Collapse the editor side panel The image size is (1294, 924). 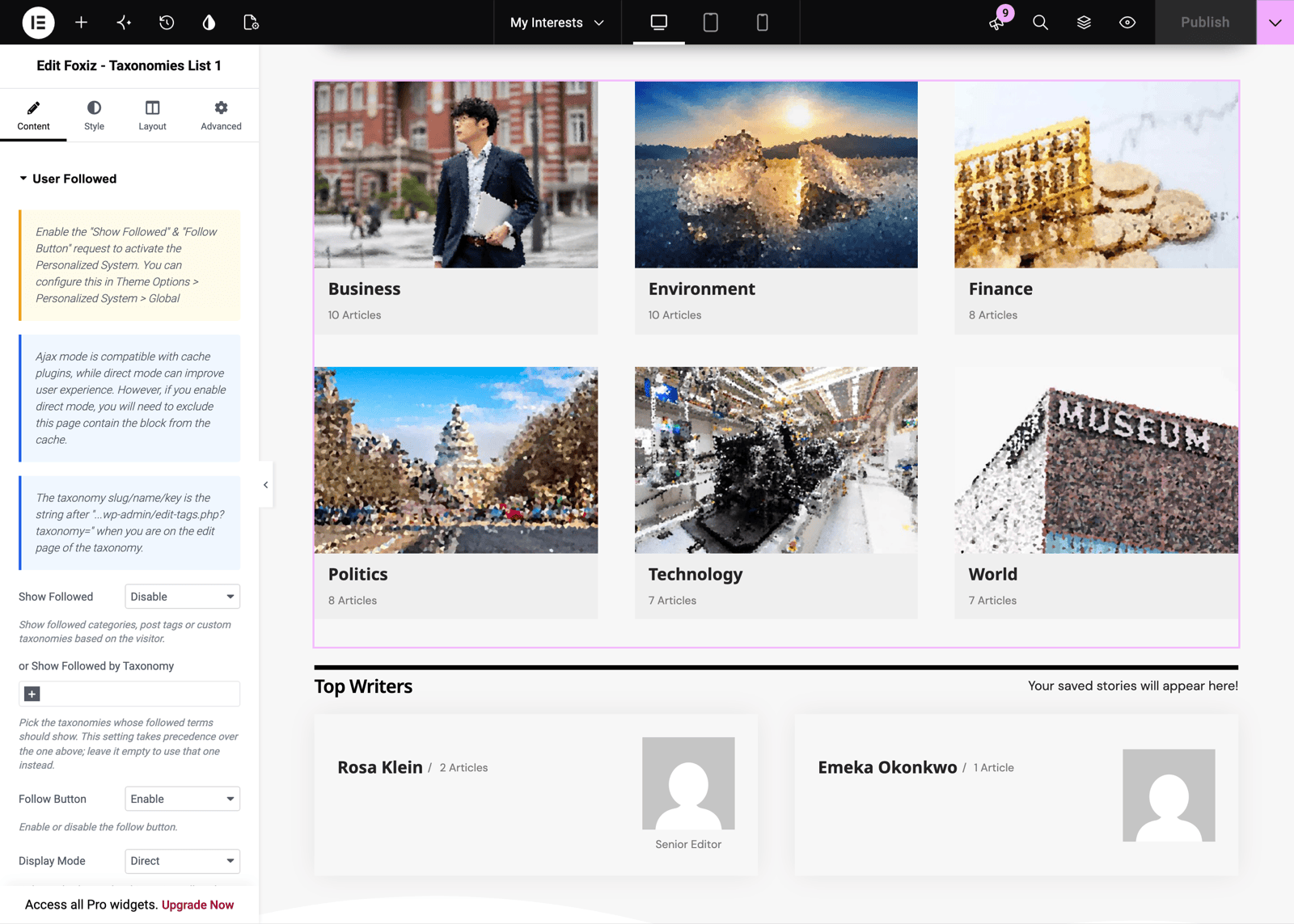click(265, 485)
